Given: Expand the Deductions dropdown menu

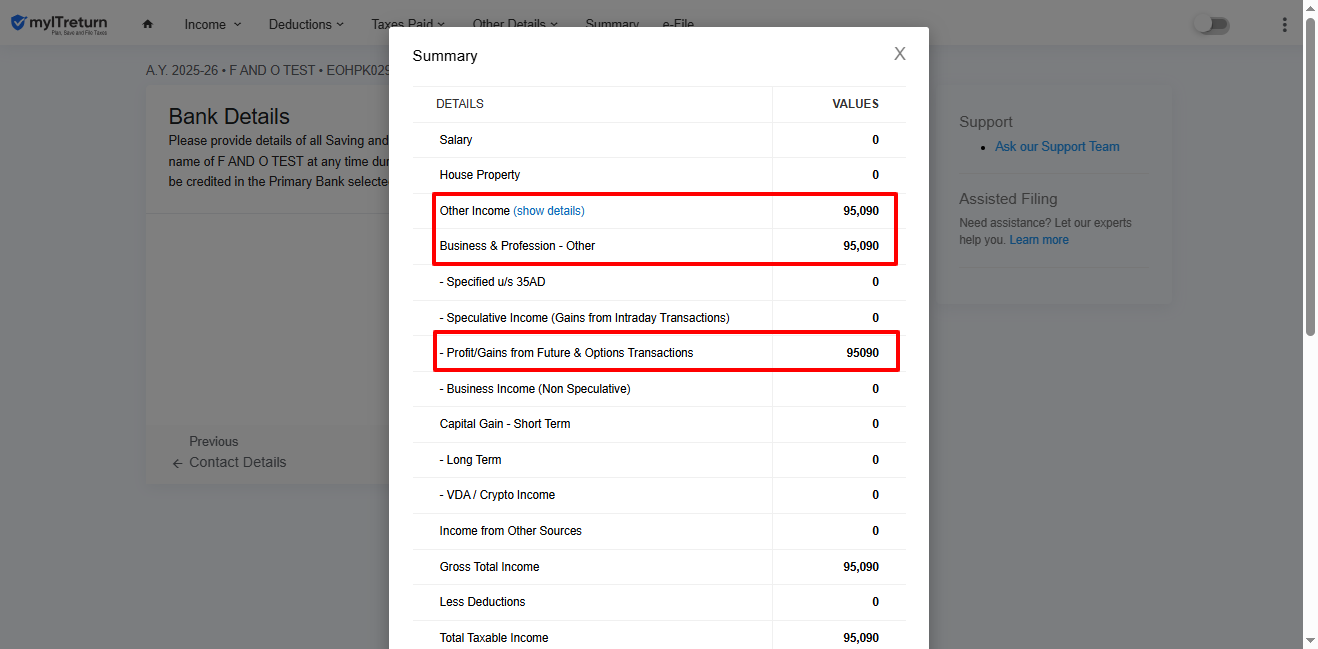Looking at the screenshot, I should (306, 24).
